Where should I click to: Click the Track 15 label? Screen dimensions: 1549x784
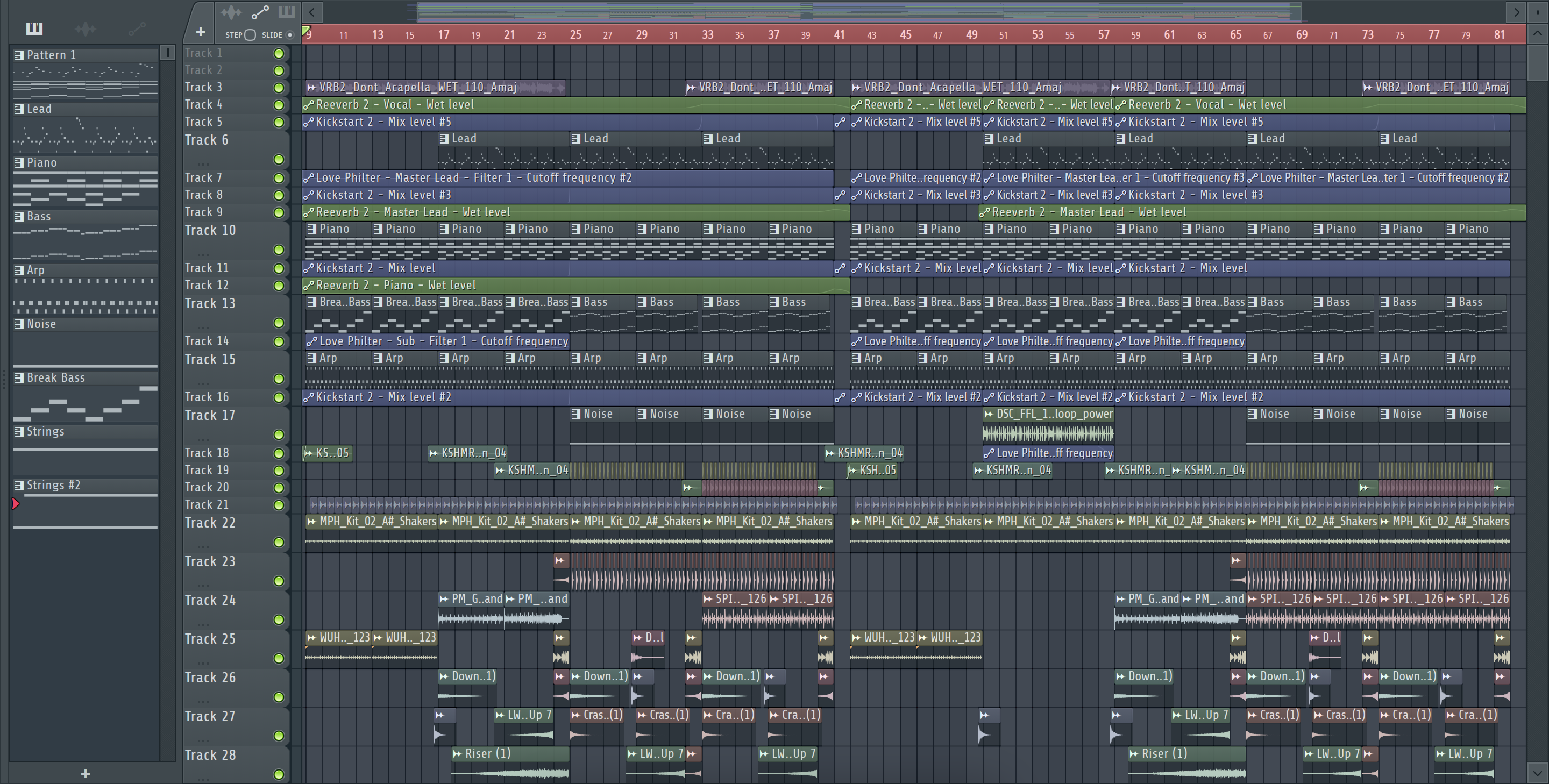(210, 360)
